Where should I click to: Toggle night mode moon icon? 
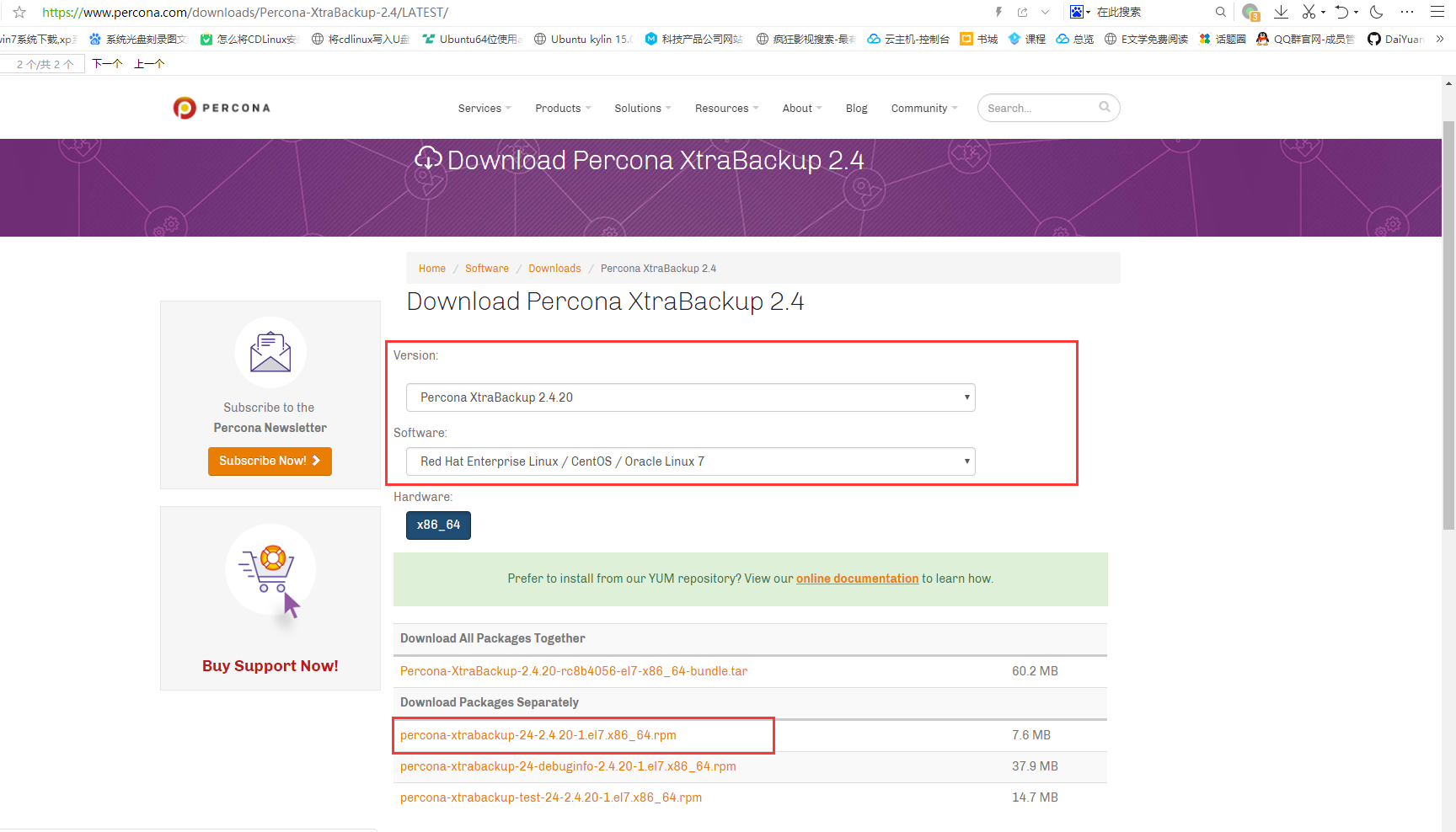pos(1377,12)
